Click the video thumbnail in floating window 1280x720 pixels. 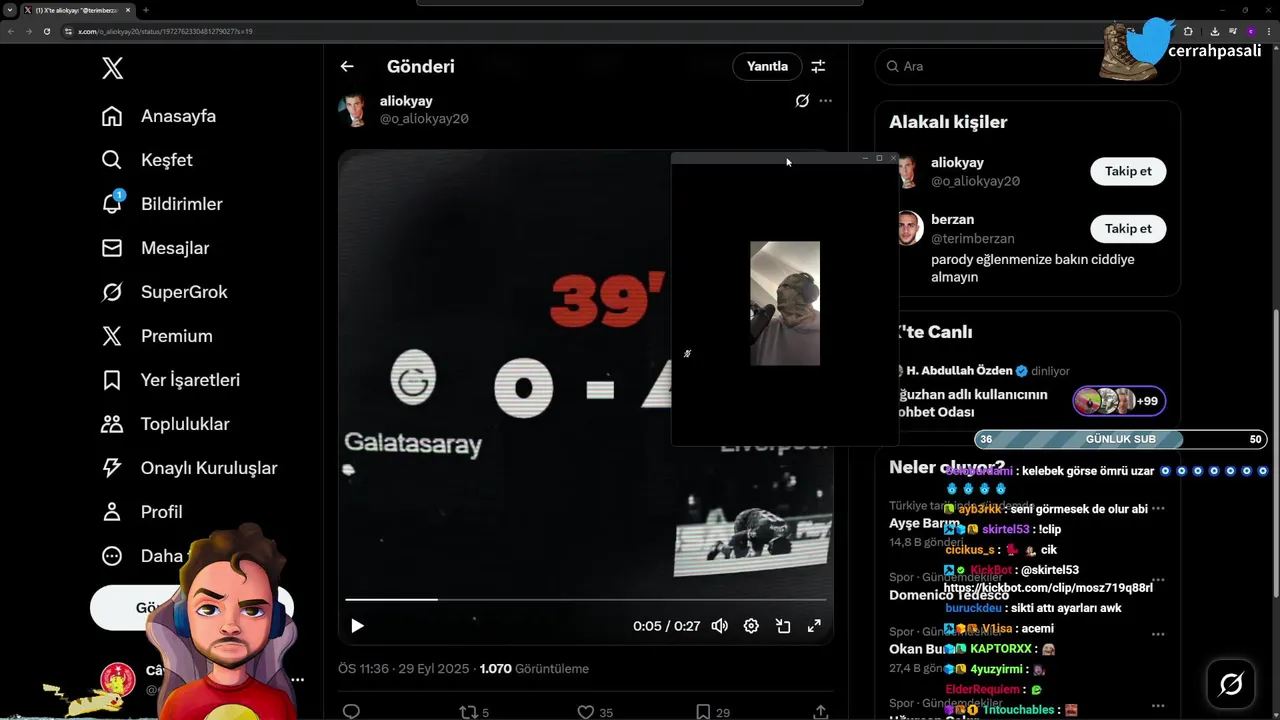[785, 303]
